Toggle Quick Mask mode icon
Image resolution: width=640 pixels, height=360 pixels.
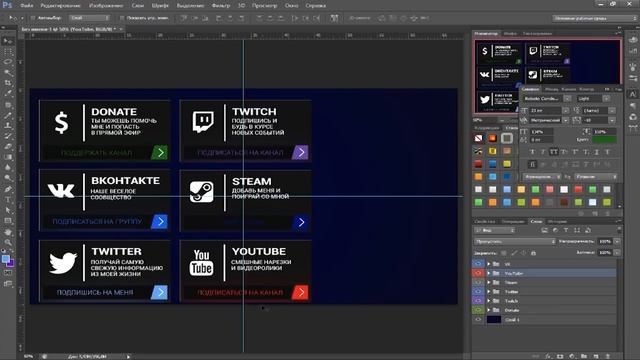pyautogui.click(x=8, y=273)
